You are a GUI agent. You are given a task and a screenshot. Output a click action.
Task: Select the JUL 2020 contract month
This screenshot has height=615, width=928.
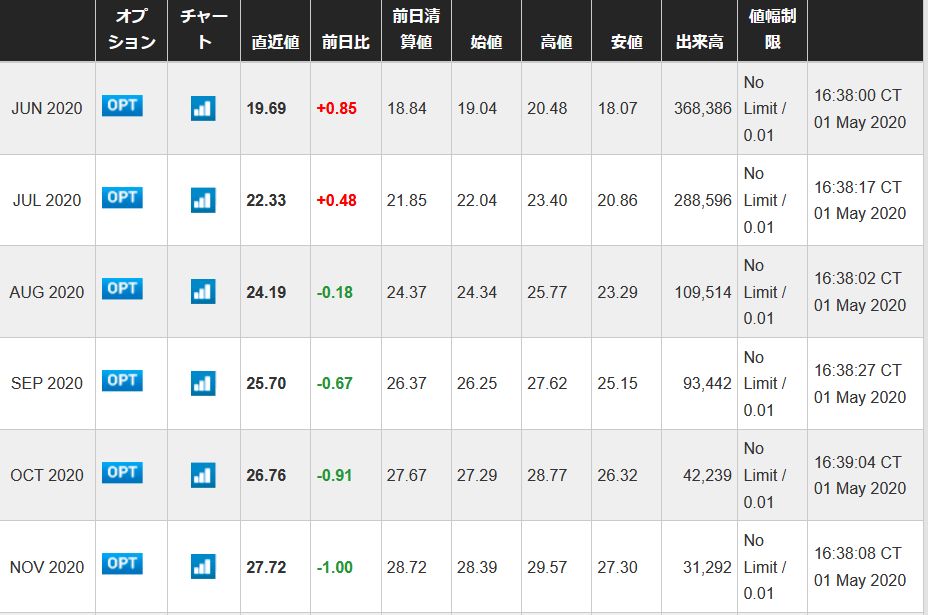coord(47,200)
